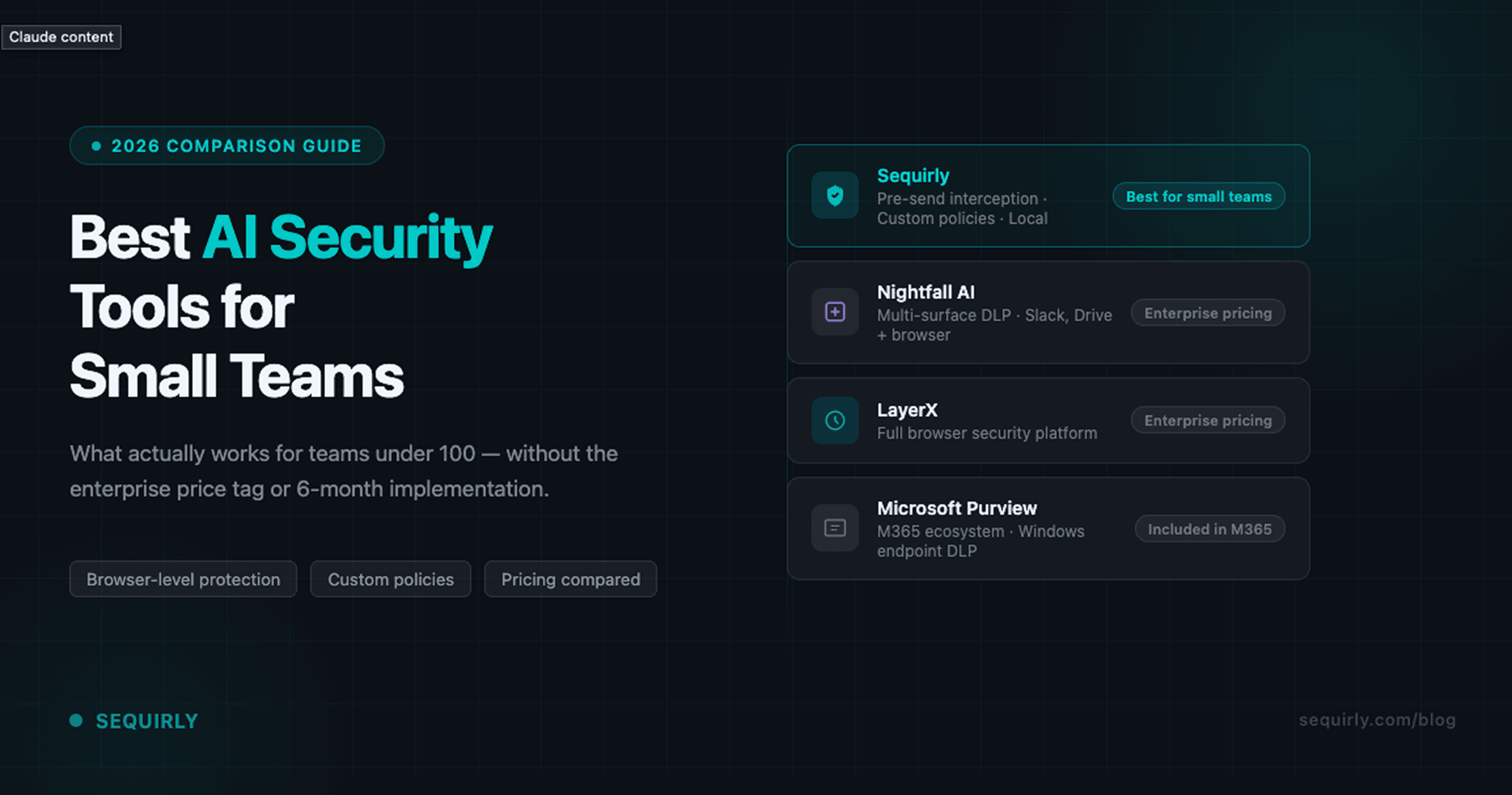Click the teal dot next to SEQUIRLY logo
The height and width of the screenshot is (795, 1512).
click(x=75, y=720)
